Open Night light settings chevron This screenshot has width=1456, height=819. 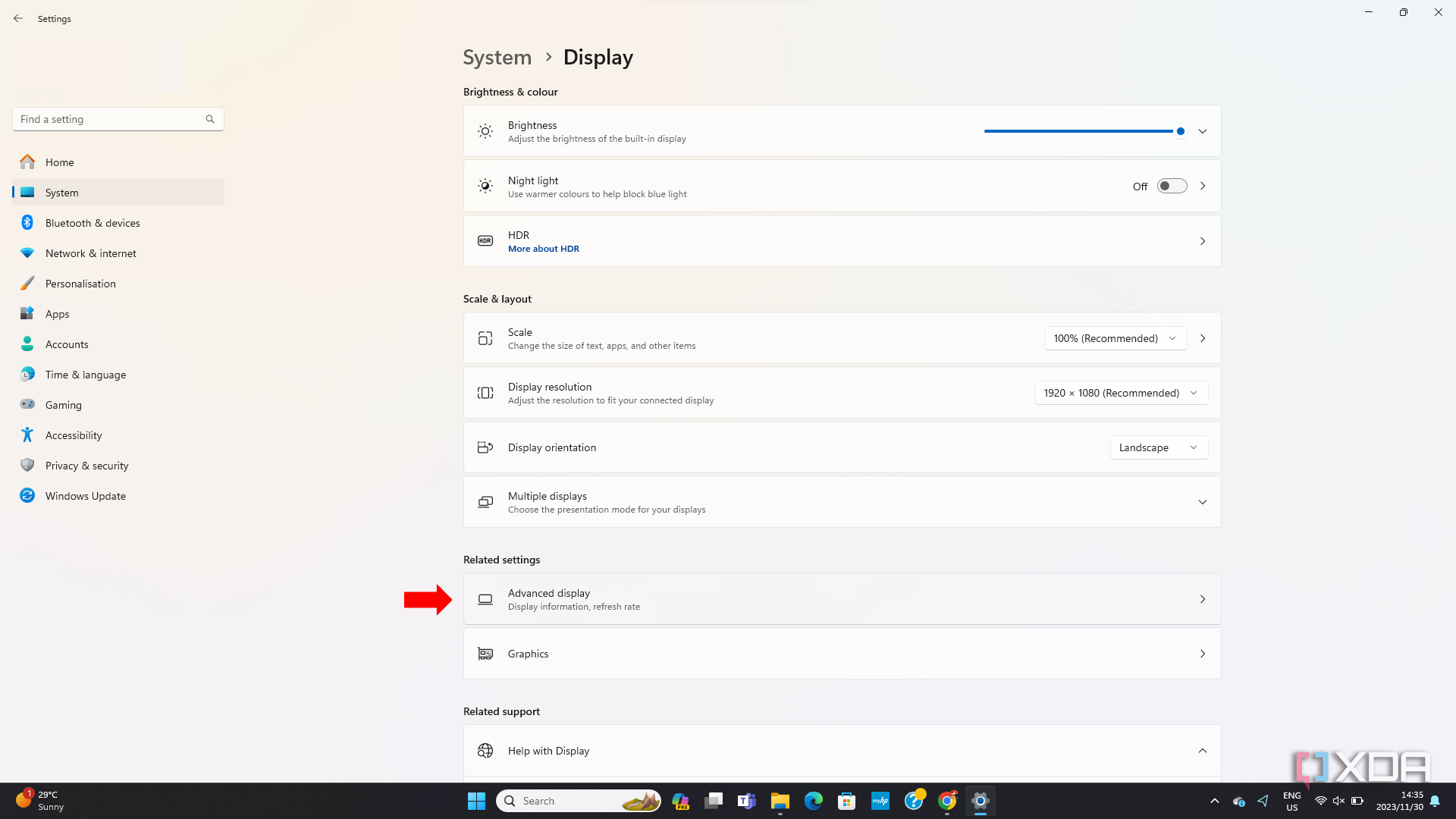pos(1203,186)
